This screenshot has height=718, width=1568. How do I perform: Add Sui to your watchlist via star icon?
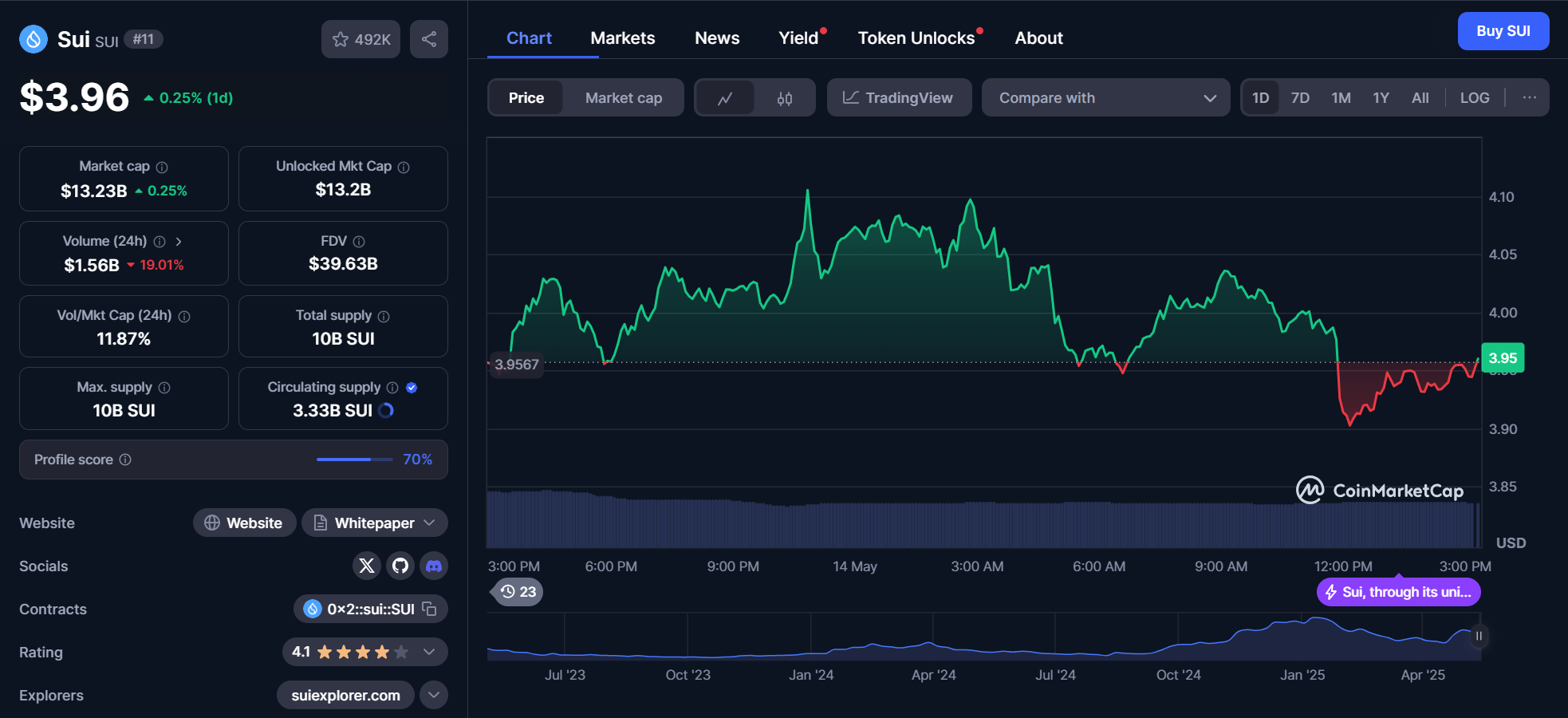pyautogui.click(x=341, y=38)
